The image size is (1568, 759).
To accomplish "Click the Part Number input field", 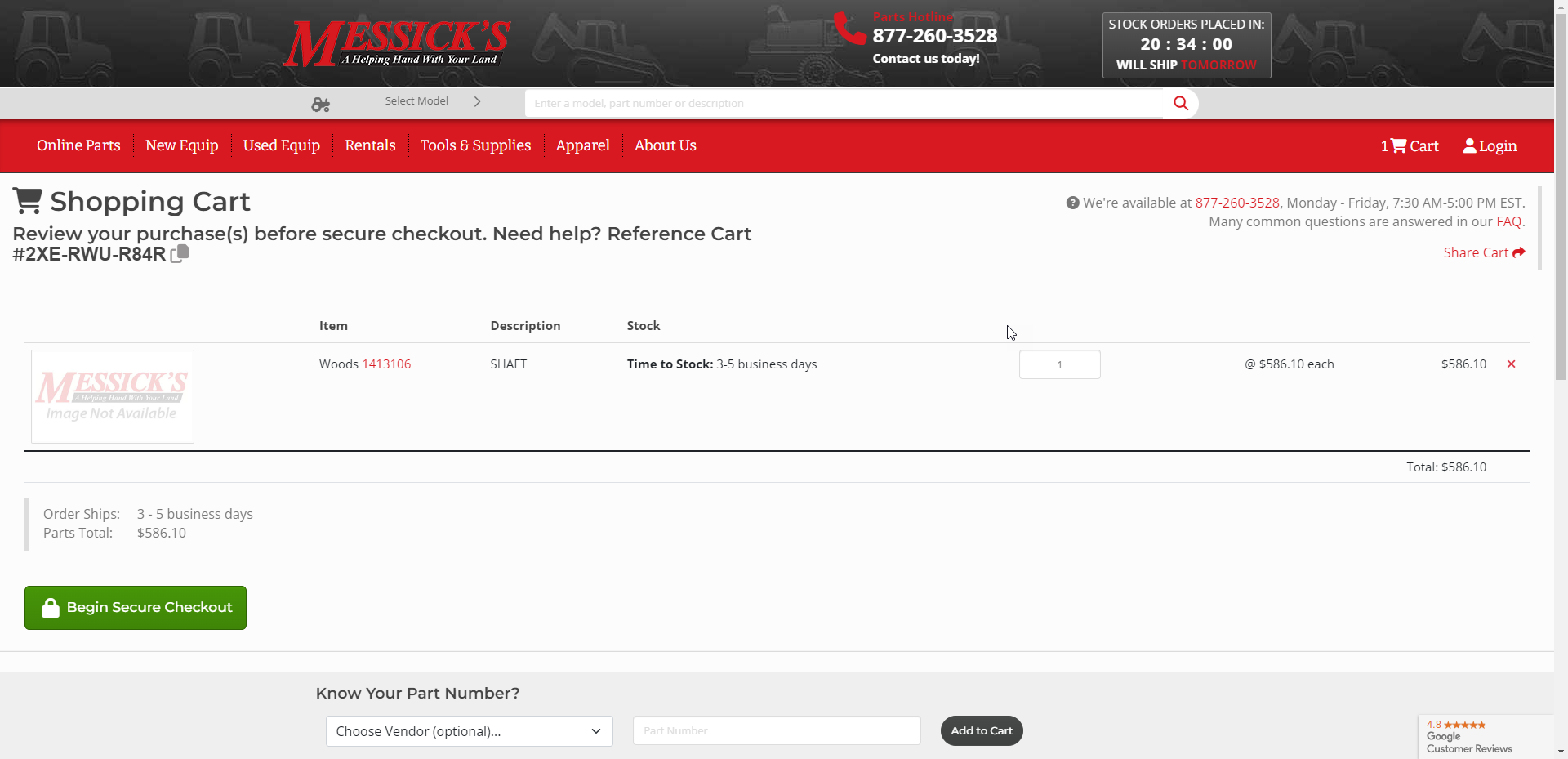I will 777,731.
